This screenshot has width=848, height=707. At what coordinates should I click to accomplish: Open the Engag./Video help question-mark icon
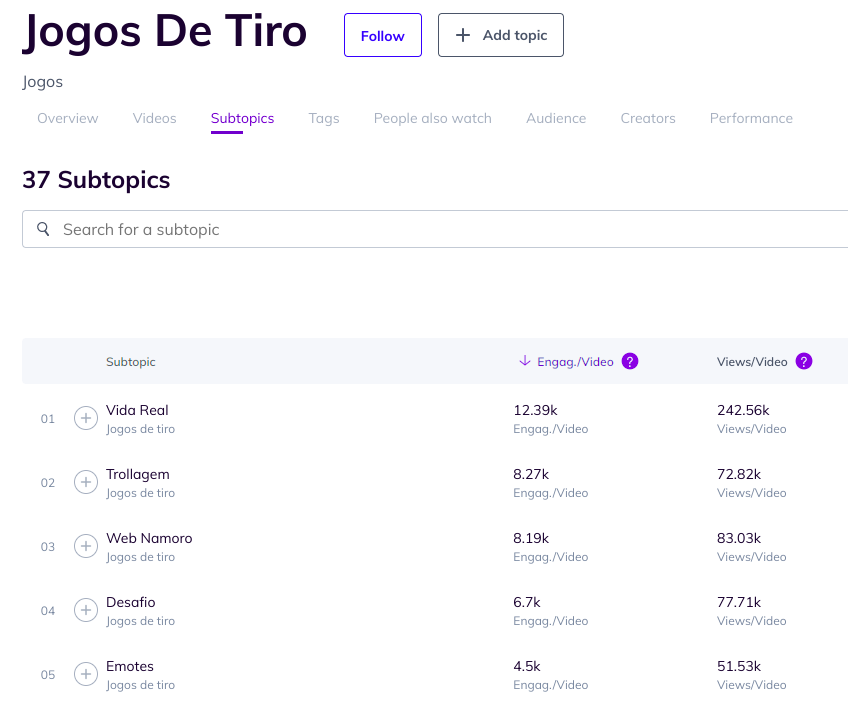(630, 362)
